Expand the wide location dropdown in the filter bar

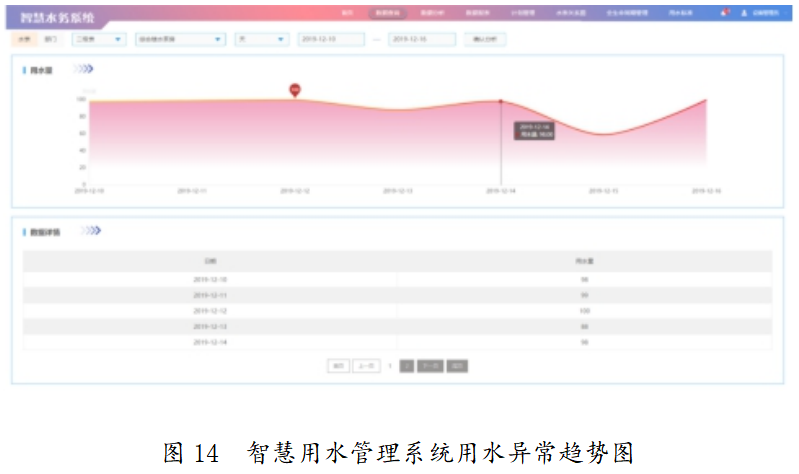coord(180,39)
